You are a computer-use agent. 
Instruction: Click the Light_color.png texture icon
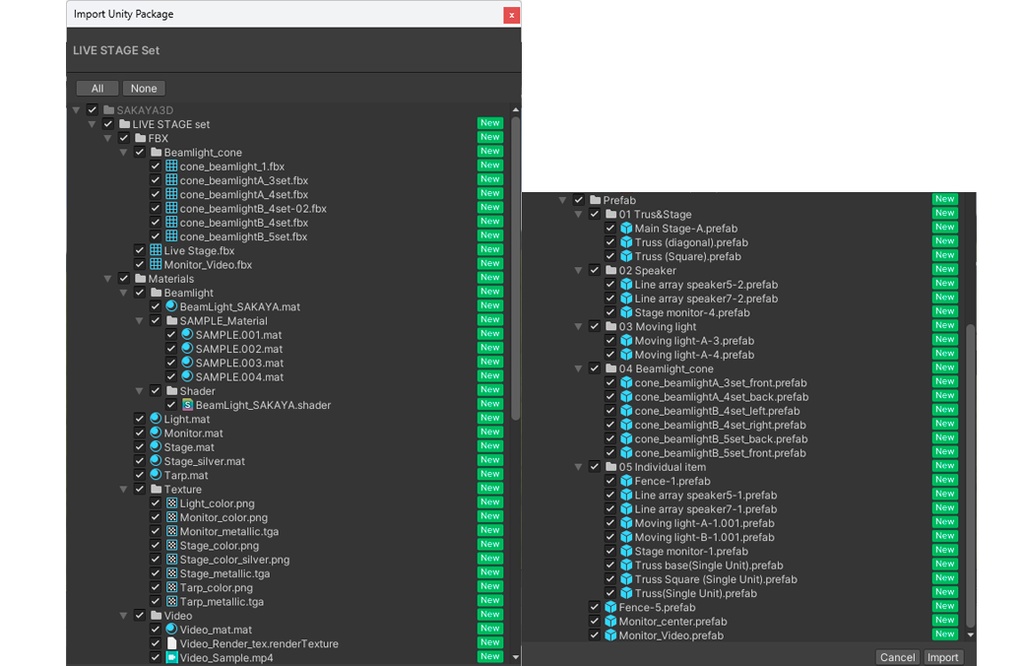(171, 503)
